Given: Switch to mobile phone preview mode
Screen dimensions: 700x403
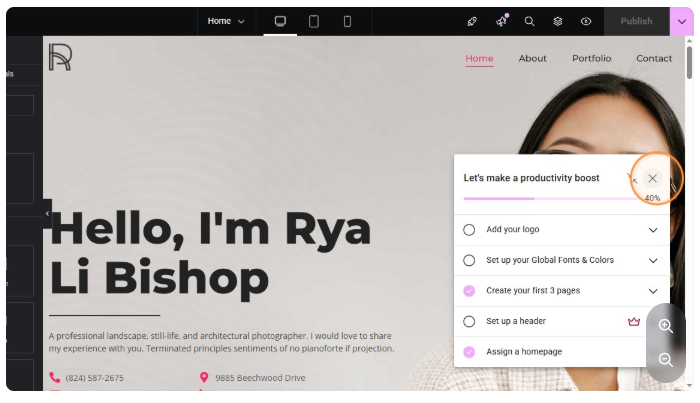Looking at the screenshot, I should (347, 21).
